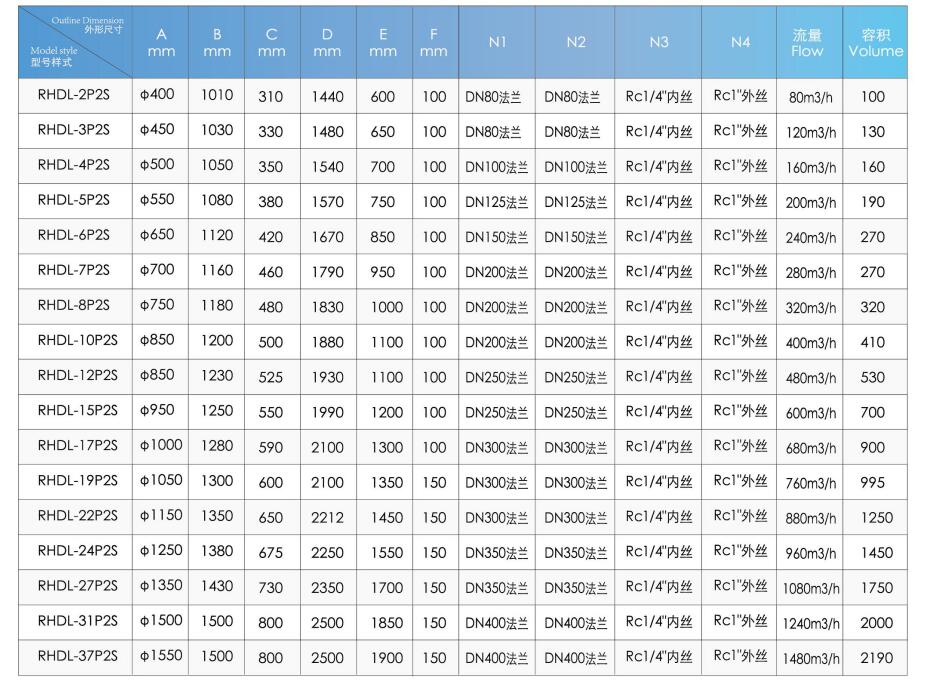This screenshot has width=932, height=686.
Task: Click the '容积 Volume' column header
Action: coord(876,43)
